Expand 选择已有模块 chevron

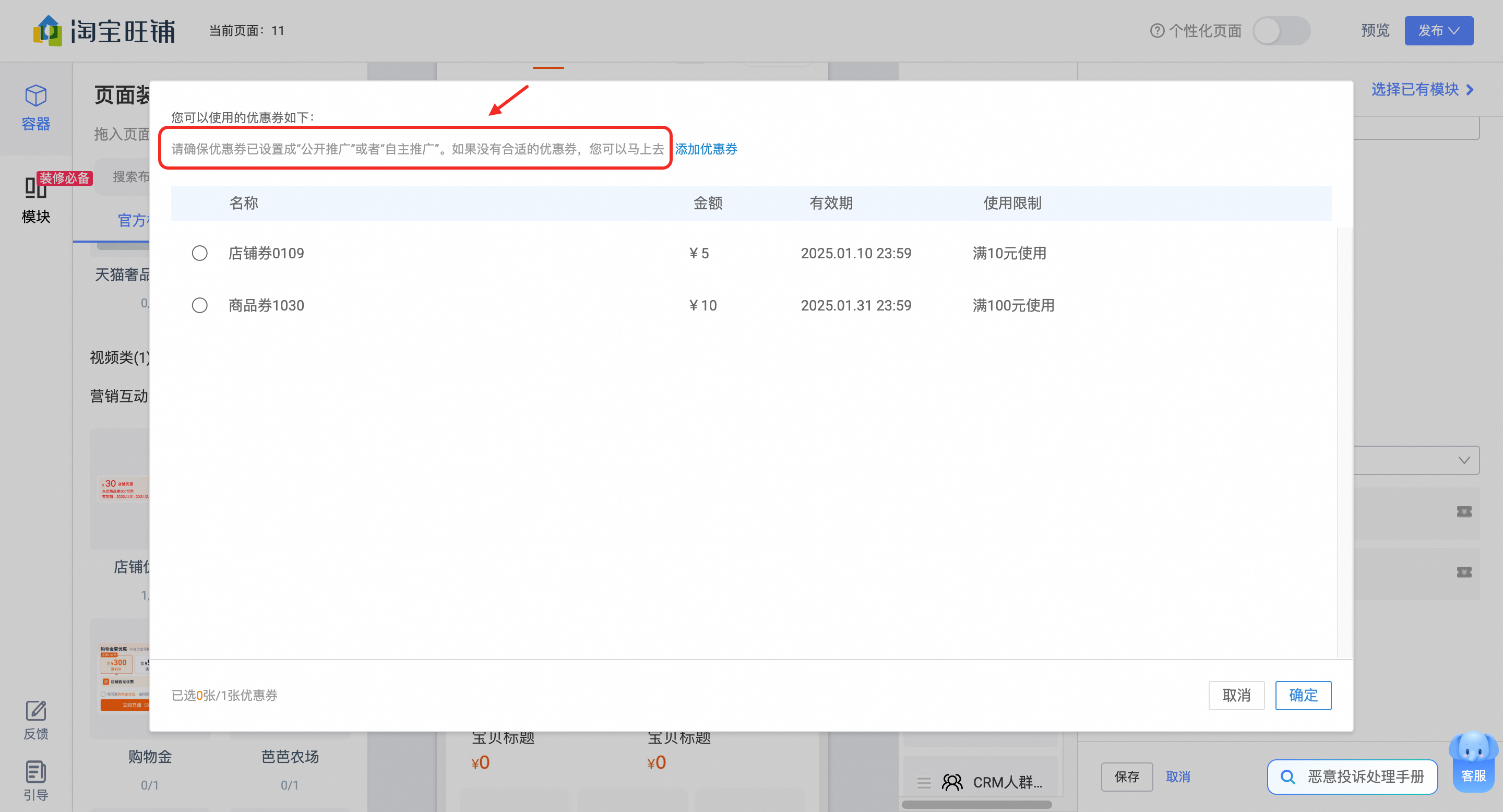point(1470,89)
